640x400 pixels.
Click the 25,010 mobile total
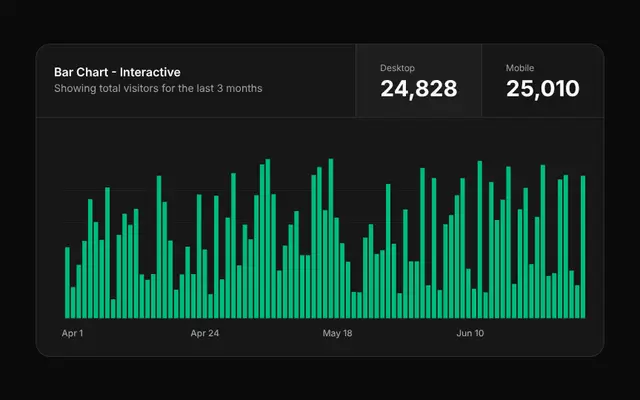click(x=542, y=89)
